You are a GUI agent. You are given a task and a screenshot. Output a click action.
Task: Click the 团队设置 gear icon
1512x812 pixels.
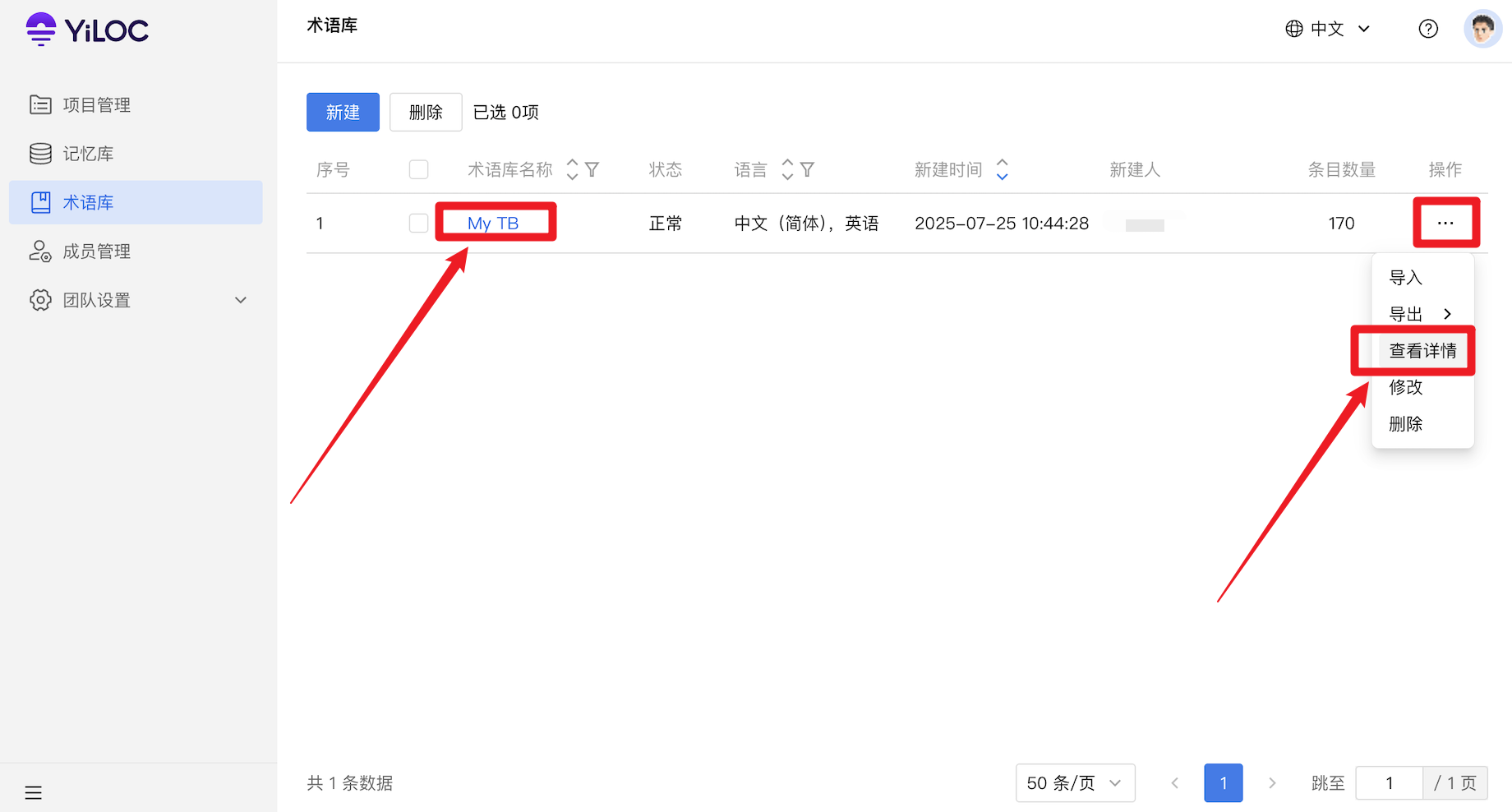pyautogui.click(x=40, y=300)
